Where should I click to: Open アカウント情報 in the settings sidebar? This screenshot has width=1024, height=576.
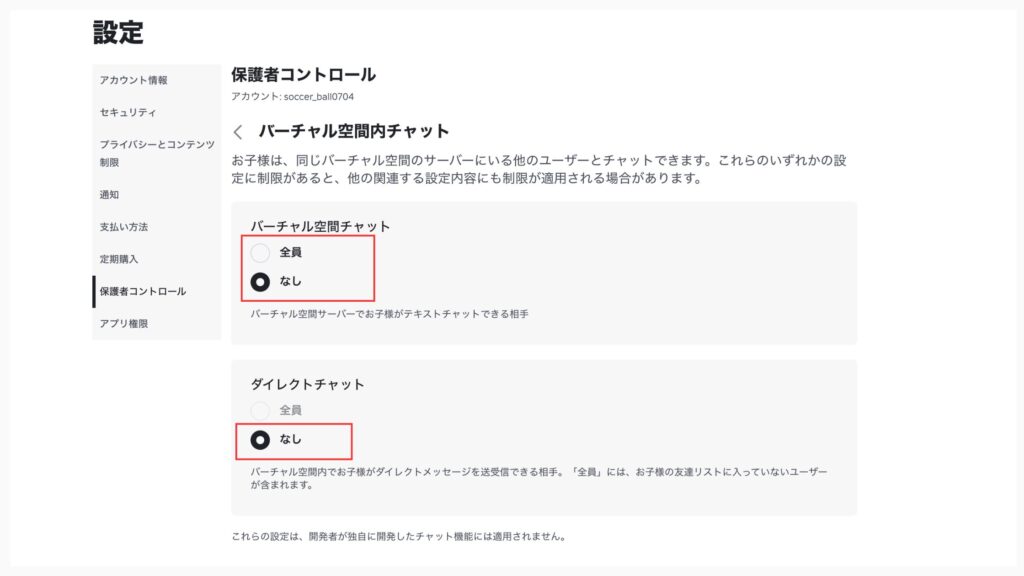(x=134, y=80)
